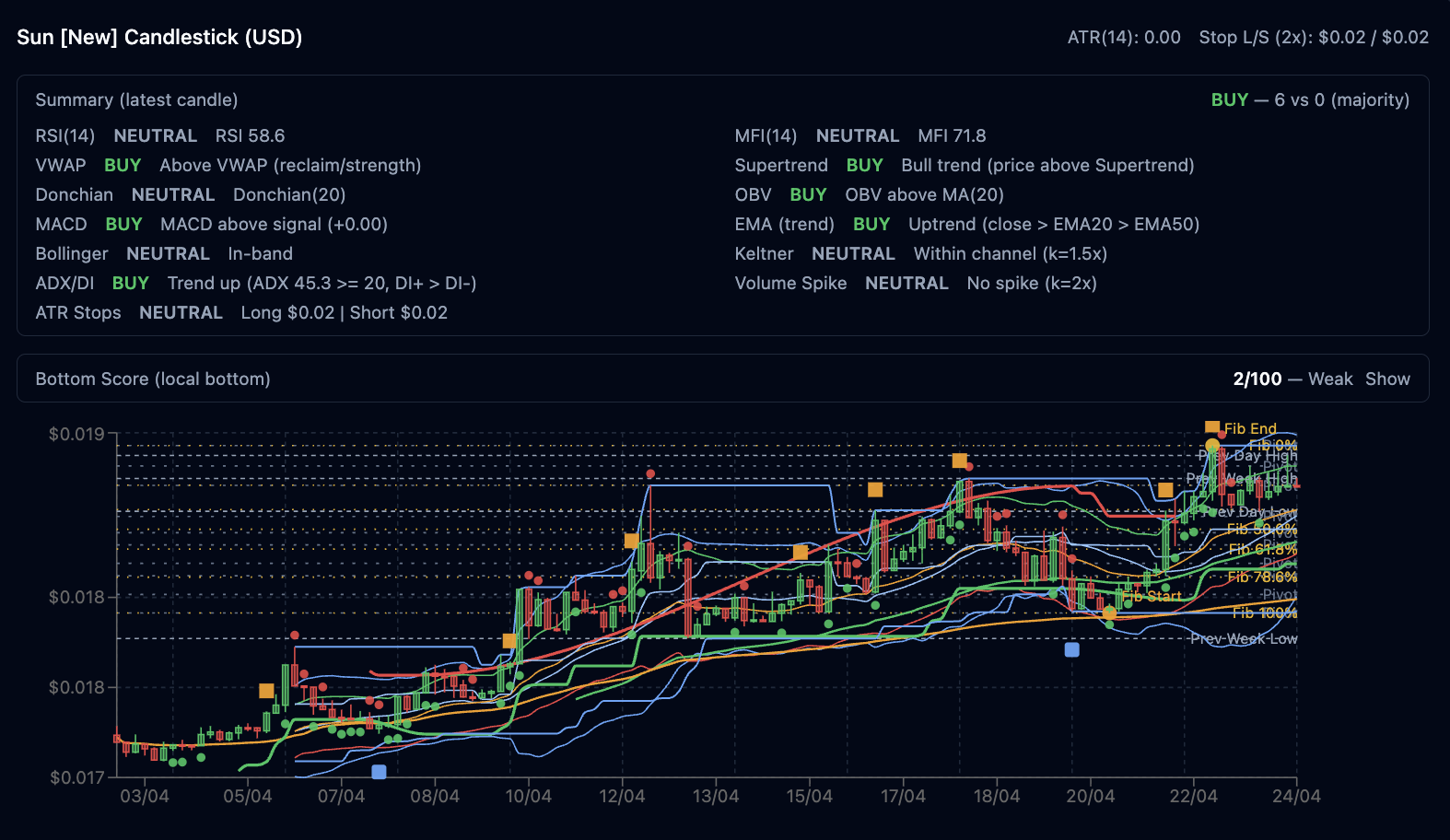This screenshot has width=1450, height=840.
Task: Click the Fib 78.6% level label
Action: point(1262,577)
